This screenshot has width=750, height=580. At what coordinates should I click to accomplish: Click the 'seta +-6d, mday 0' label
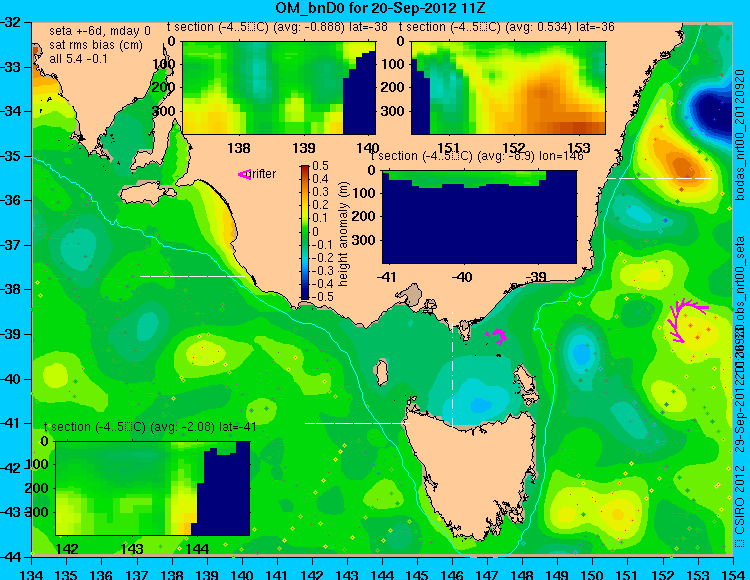pyautogui.click(x=100, y=31)
